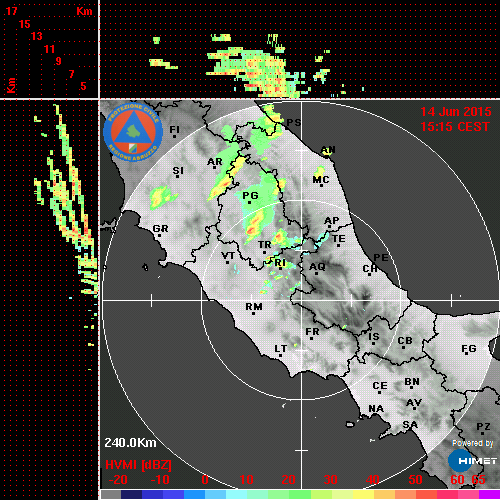The height and width of the screenshot is (500, 500).
Task: Click the HIMET logo
Action: tap(473, 461)
